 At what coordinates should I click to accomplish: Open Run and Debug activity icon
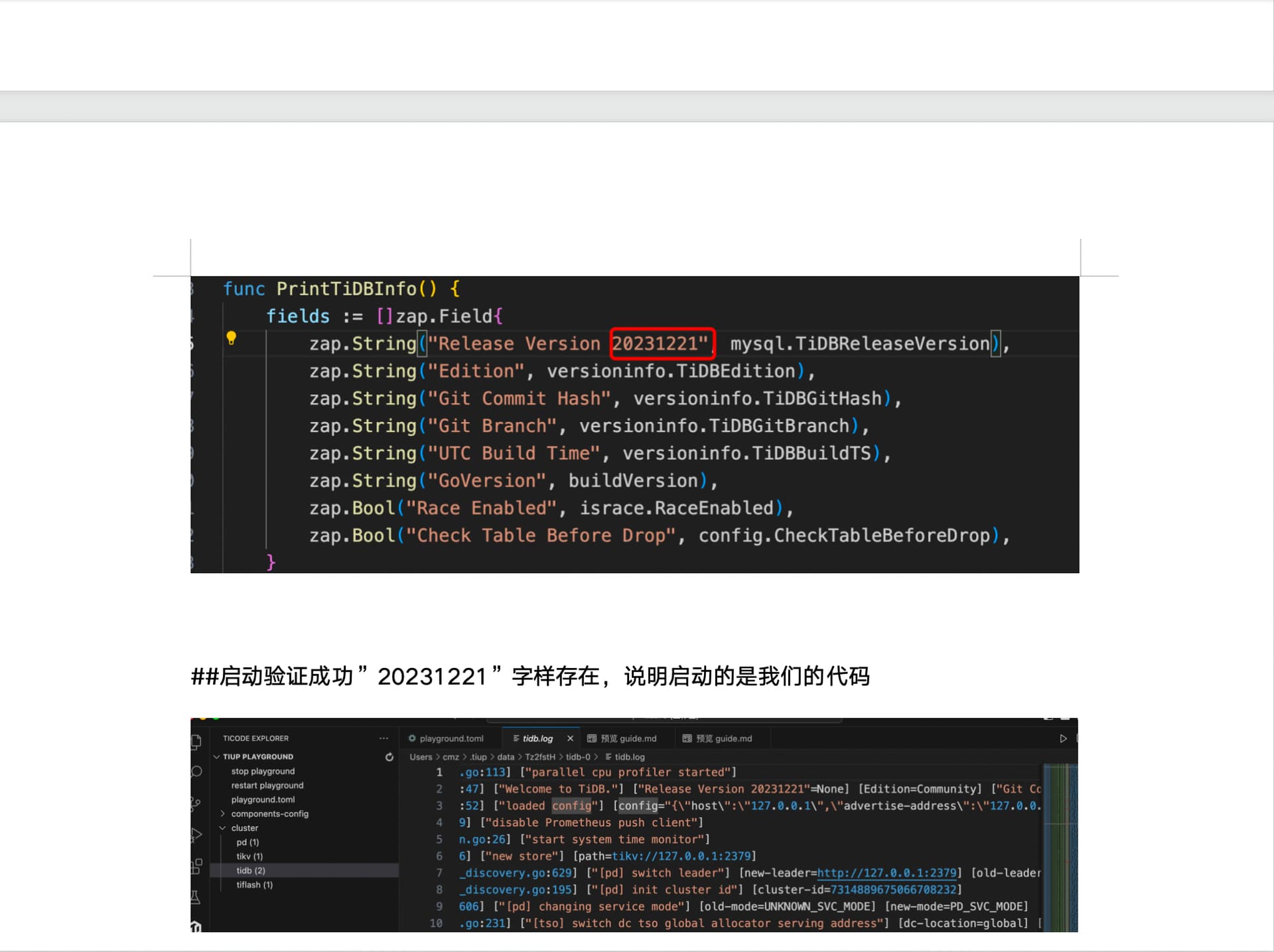click(196, 835)
